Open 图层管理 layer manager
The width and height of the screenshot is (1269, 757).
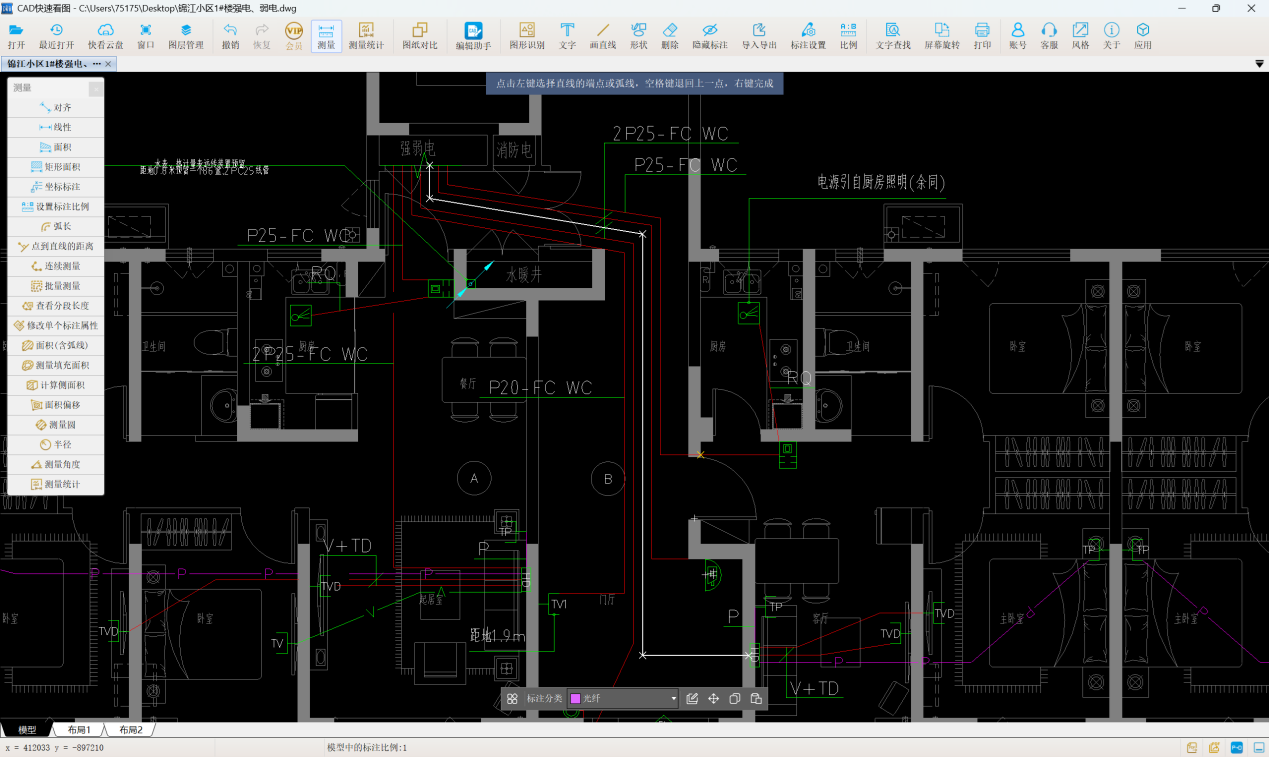tap(186, 36)
